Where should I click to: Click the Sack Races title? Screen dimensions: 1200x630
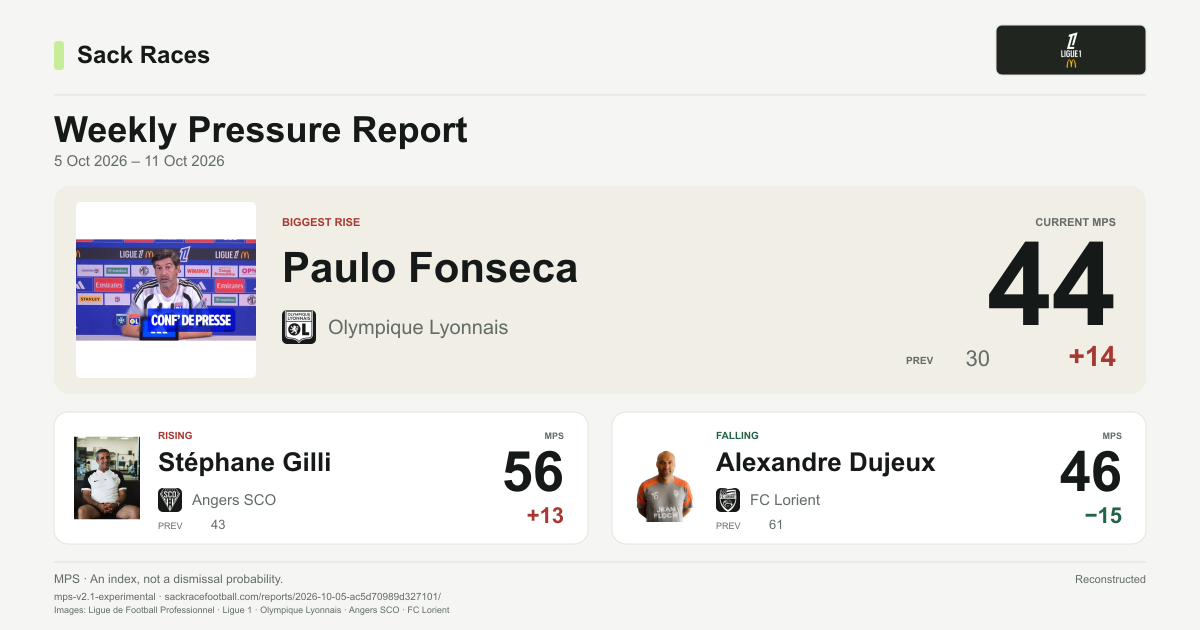pos(143,55)
